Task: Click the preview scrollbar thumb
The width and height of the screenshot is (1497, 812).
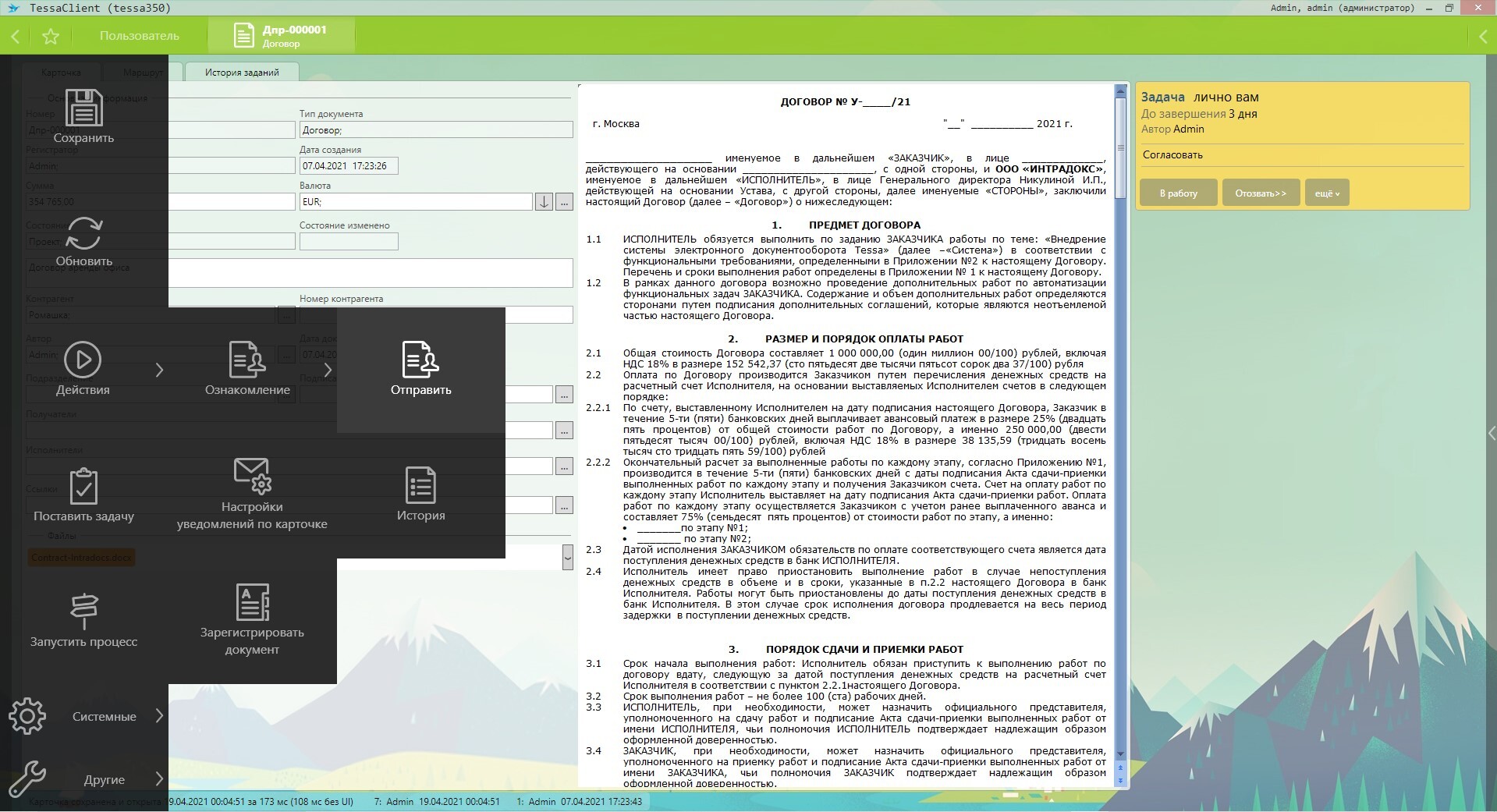Action: click(1121, 147)
